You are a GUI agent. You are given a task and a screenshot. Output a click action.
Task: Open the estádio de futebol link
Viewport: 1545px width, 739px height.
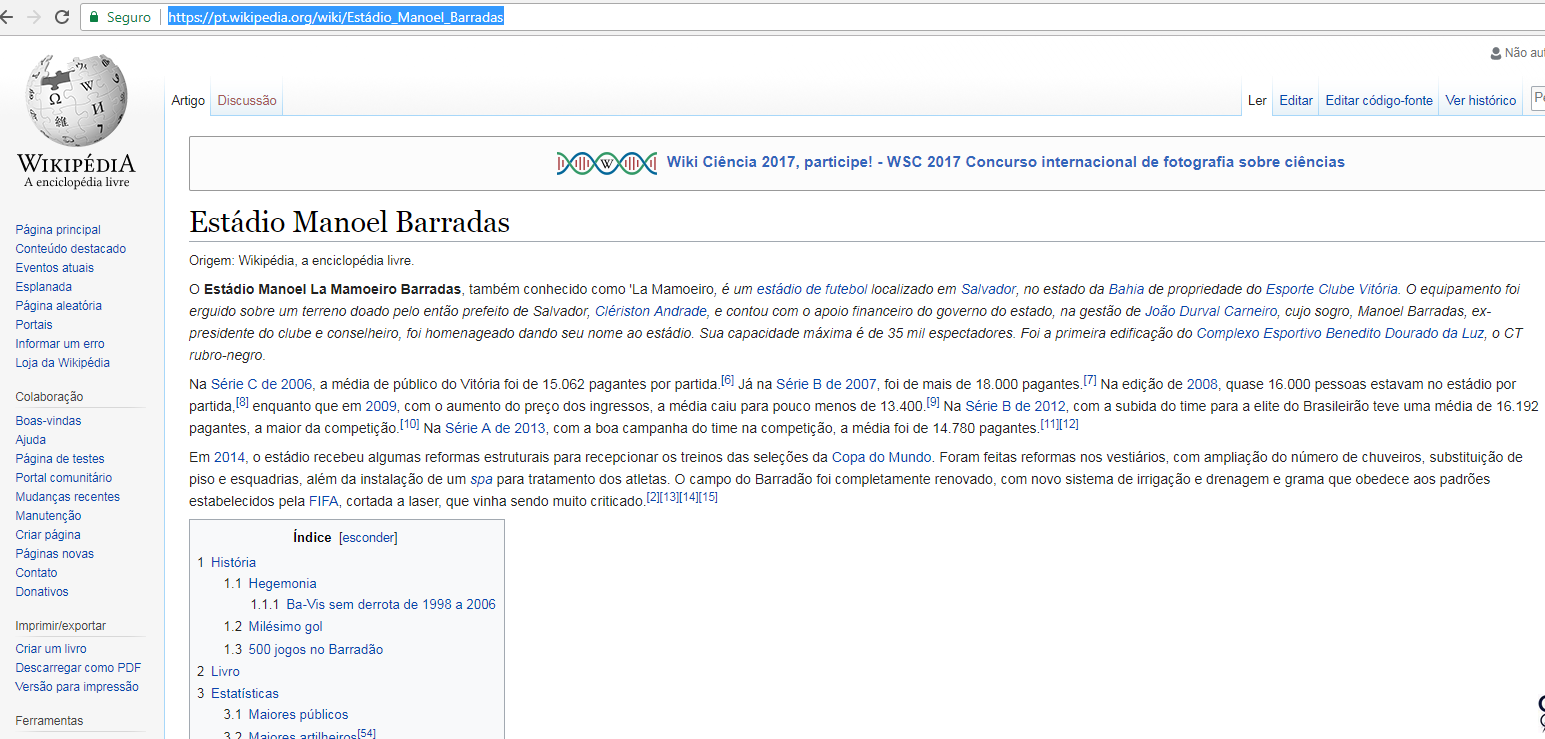coord(812,289)
